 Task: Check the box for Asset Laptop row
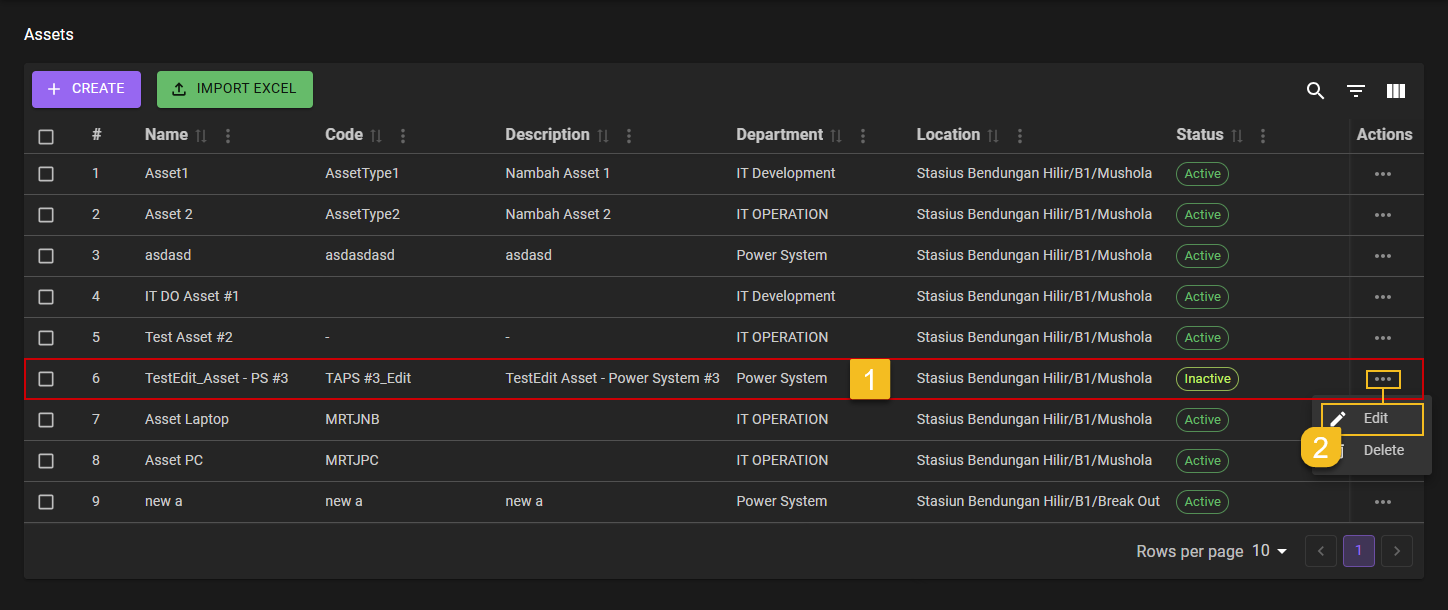pos(46,420)
